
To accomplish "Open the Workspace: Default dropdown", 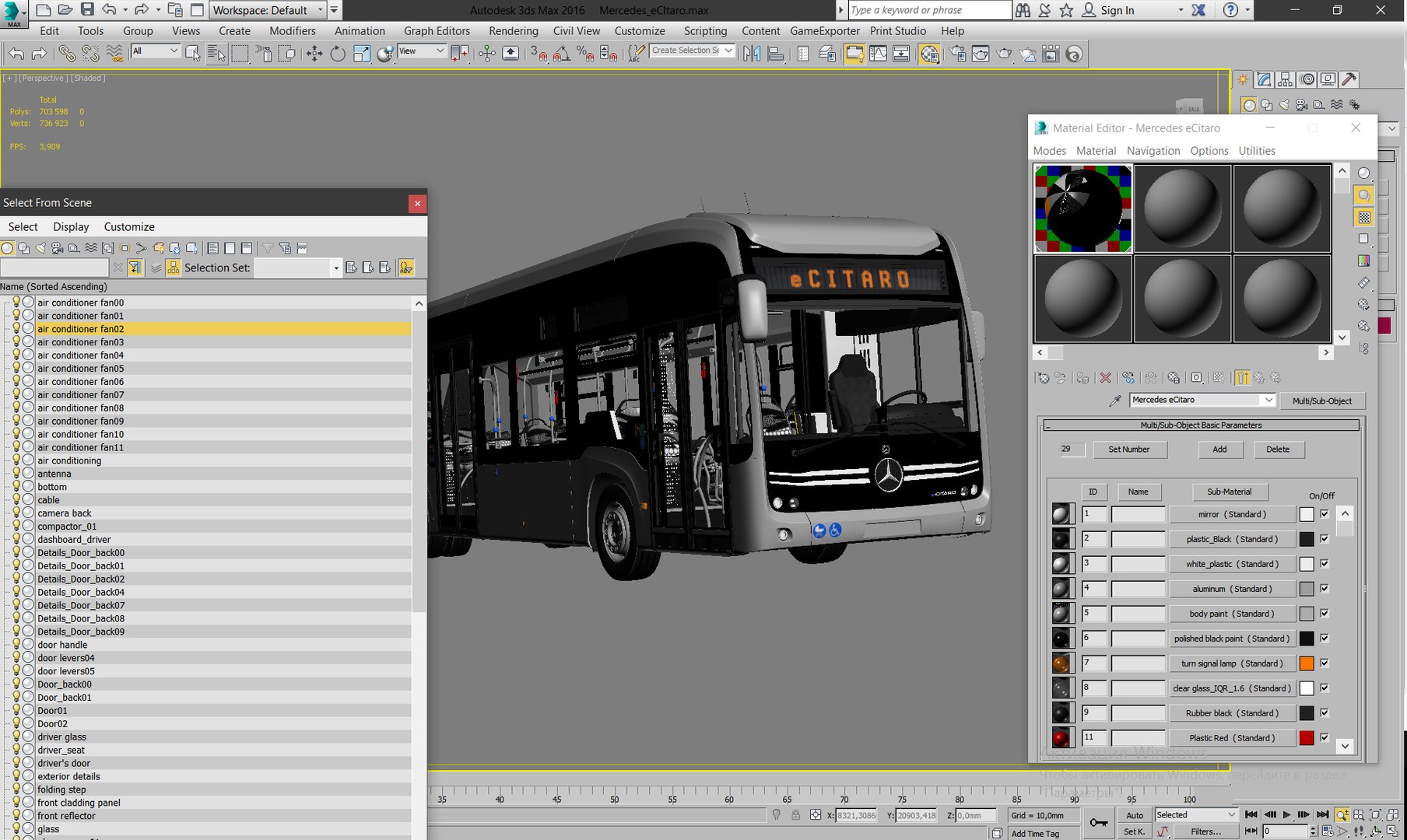I will coord(268,10).
